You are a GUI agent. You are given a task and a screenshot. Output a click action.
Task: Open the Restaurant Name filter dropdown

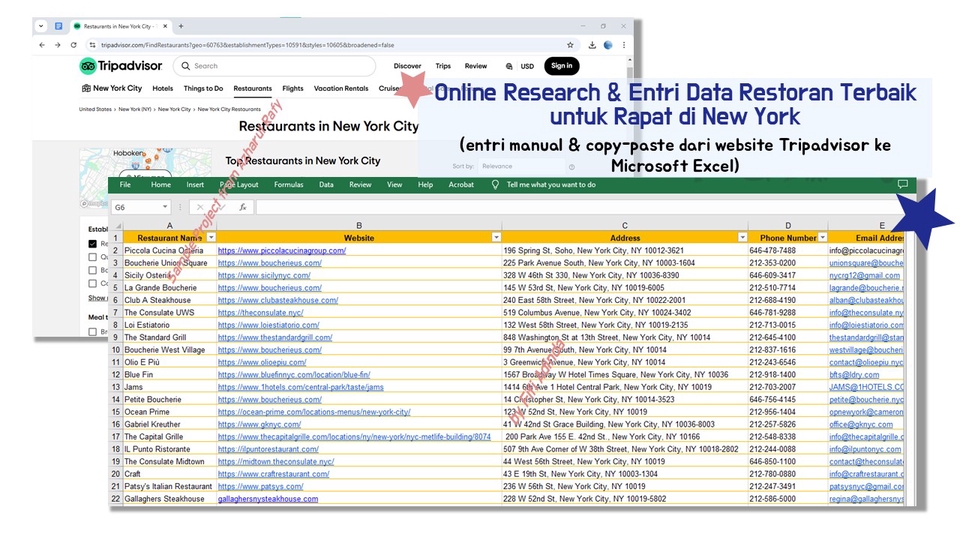211,238
